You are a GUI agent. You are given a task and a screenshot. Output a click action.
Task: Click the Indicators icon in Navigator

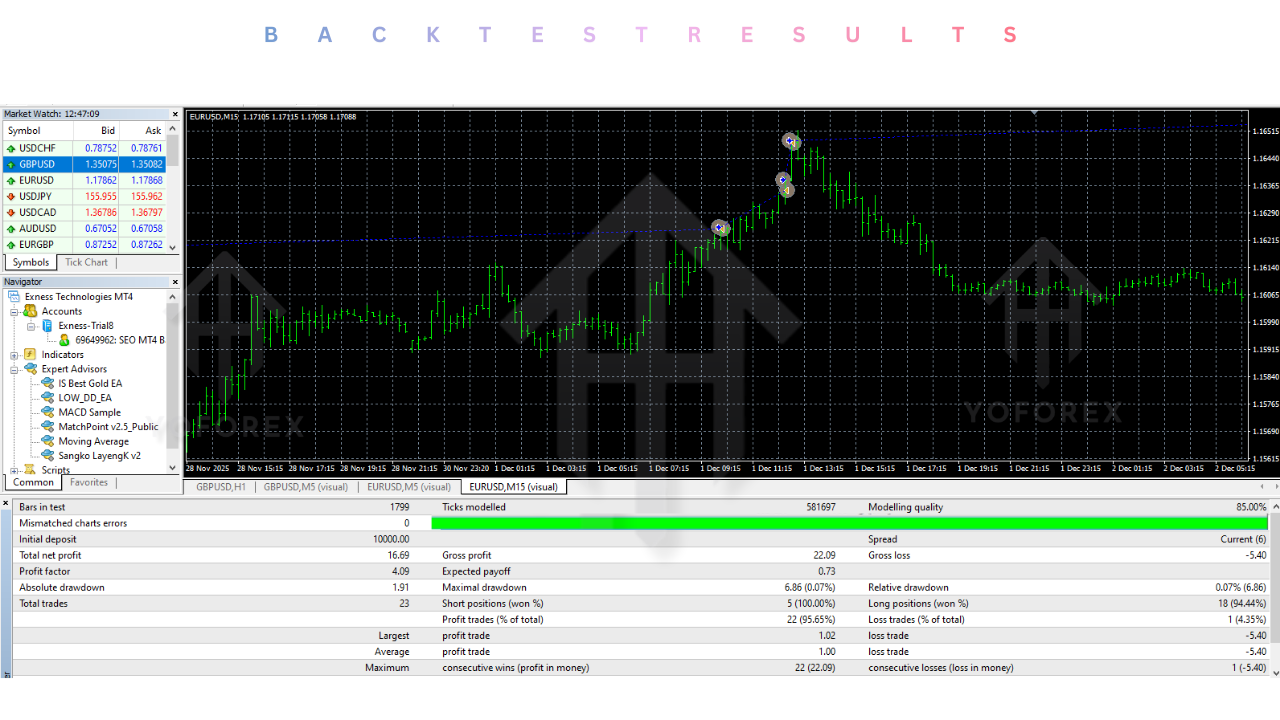31,355
